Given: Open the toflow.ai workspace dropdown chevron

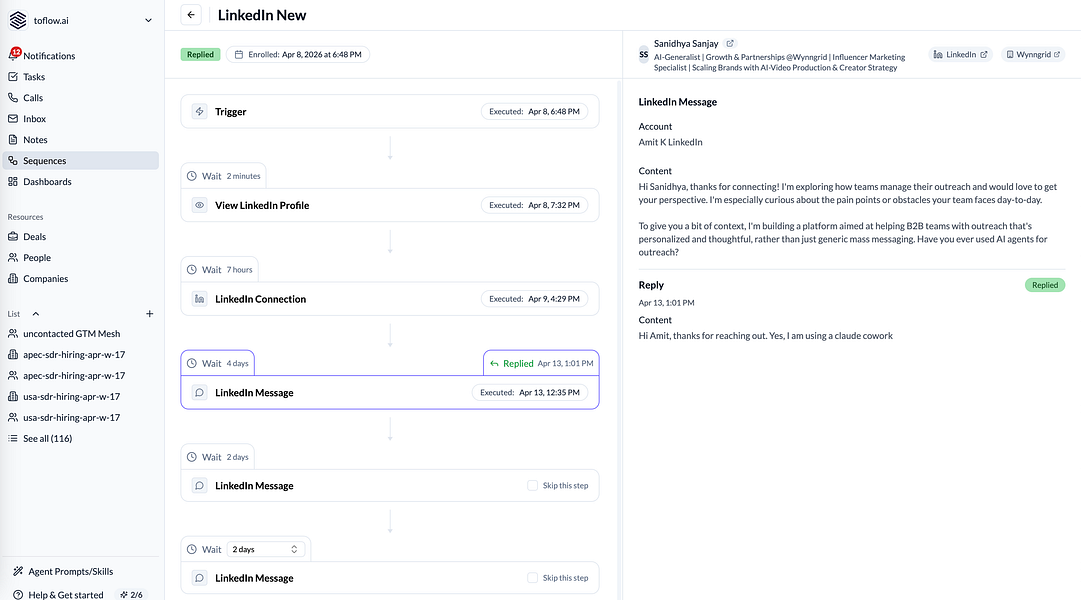Looking at the screenshot, I should (148, 21).
